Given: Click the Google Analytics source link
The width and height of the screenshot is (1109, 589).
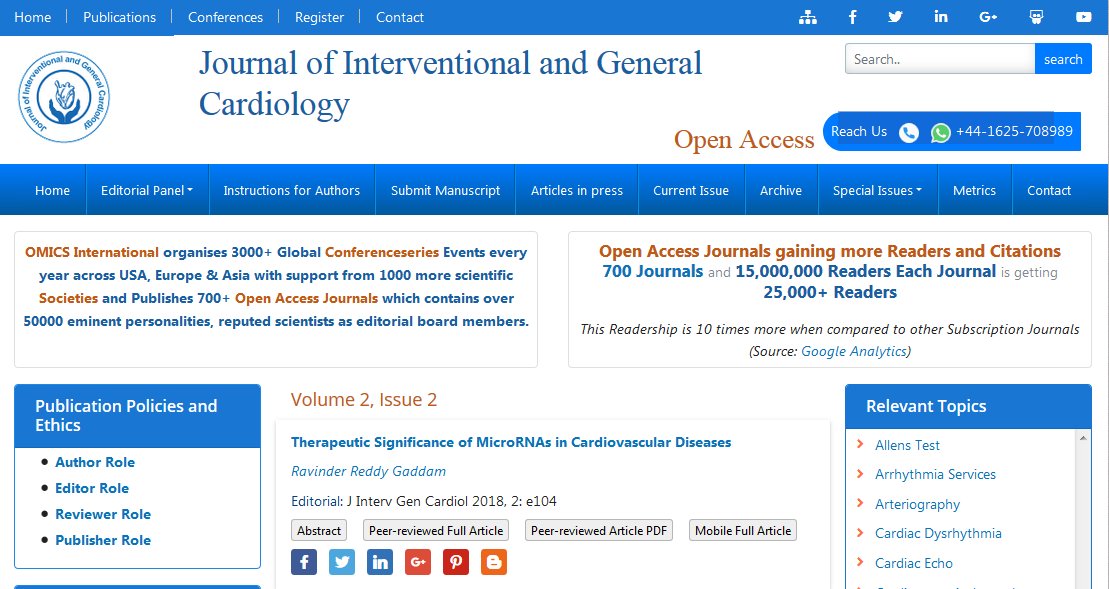Looking at the screenshot, I should (853, 351).
